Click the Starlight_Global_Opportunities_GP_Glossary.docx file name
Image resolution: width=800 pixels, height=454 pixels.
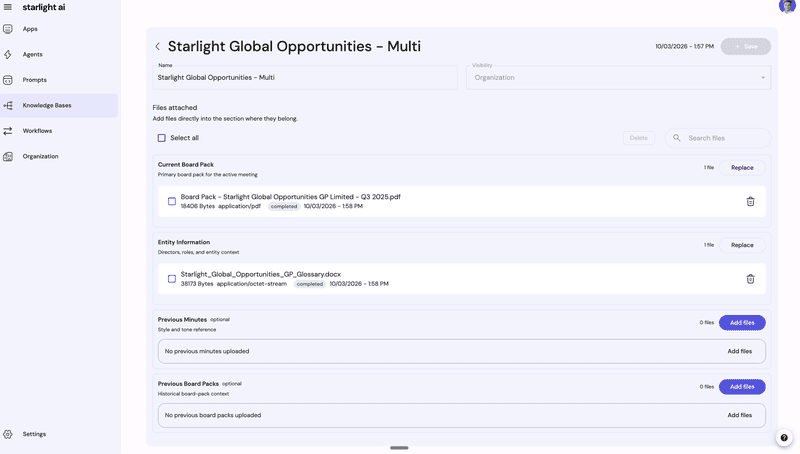261,274
